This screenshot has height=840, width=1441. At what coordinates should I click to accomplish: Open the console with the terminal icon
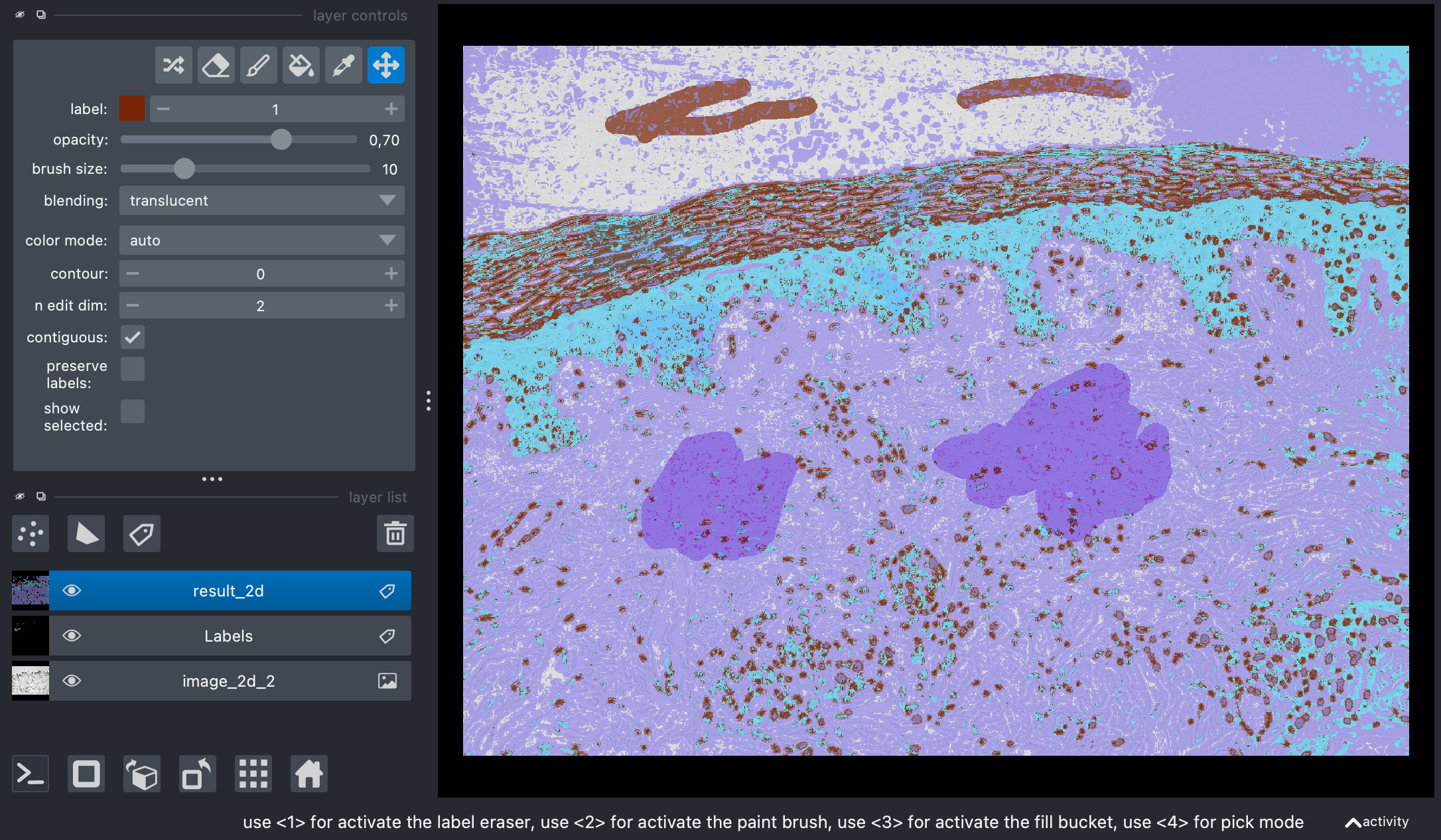click(31, 774)
